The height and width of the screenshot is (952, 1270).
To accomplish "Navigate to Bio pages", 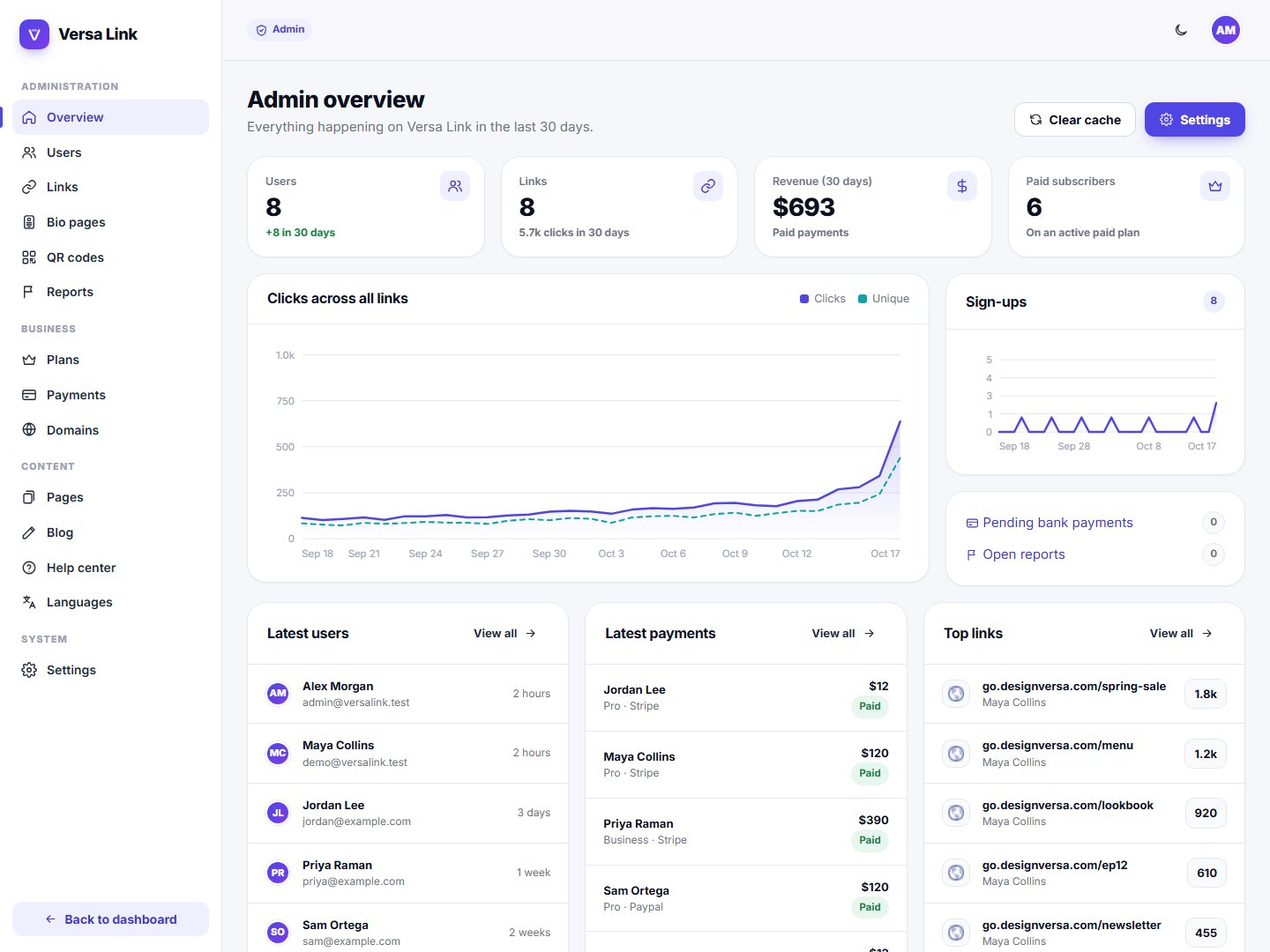I will coord(110,222).
